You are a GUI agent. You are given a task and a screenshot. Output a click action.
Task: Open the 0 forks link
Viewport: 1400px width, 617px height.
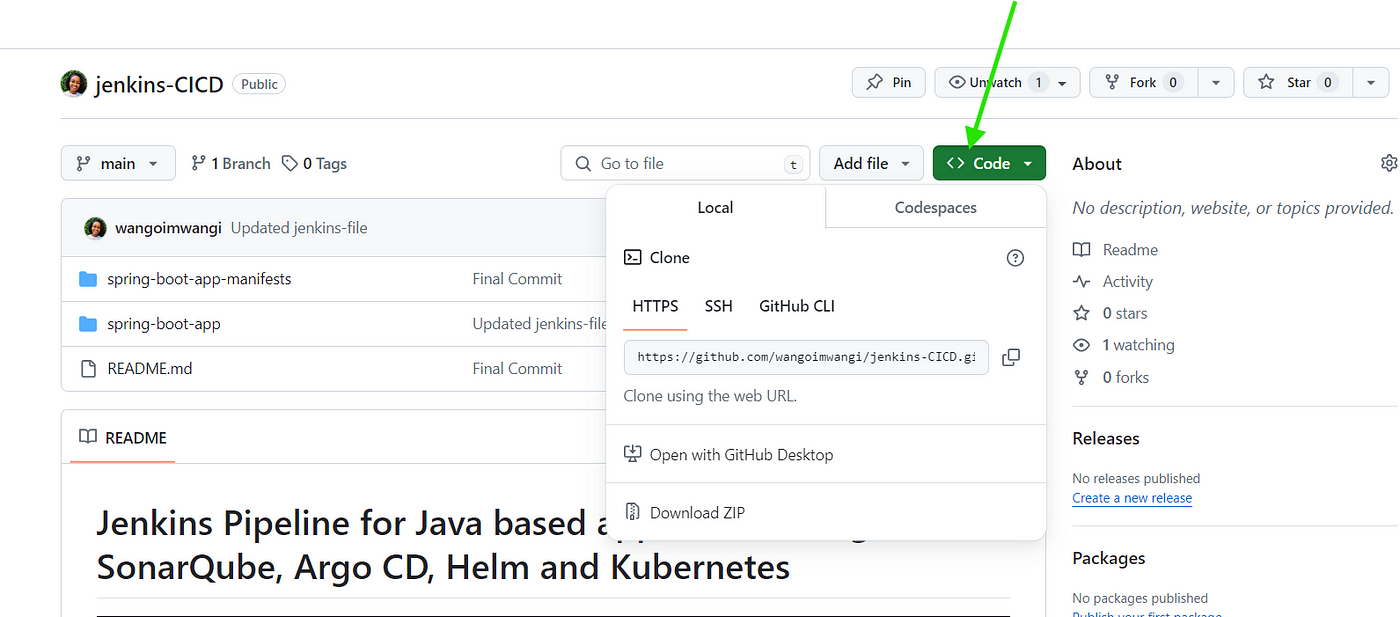(1126, 377)
